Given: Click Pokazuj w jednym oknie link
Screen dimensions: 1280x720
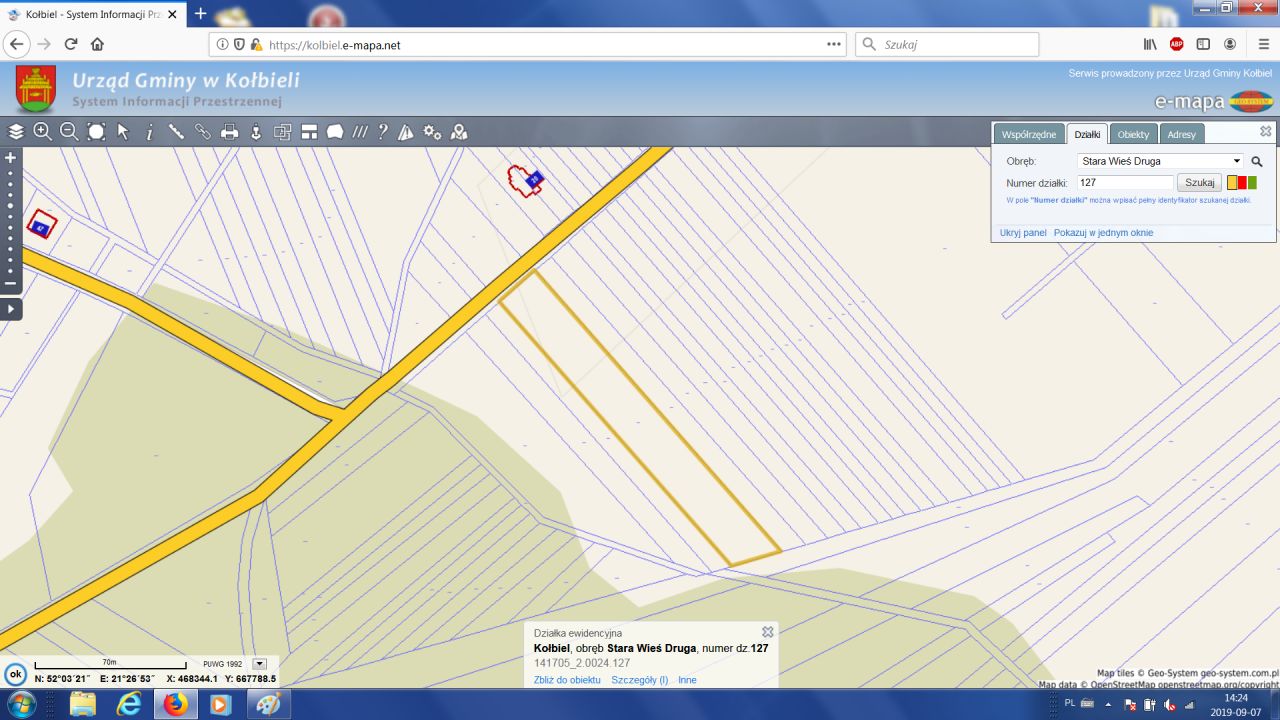Looking at the screenshot, I should (x=1103, y=233).
